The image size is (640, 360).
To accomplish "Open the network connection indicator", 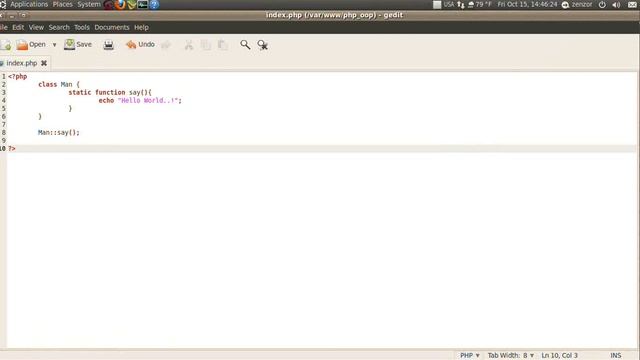I will pyautogui.click(x=461, y=5).
